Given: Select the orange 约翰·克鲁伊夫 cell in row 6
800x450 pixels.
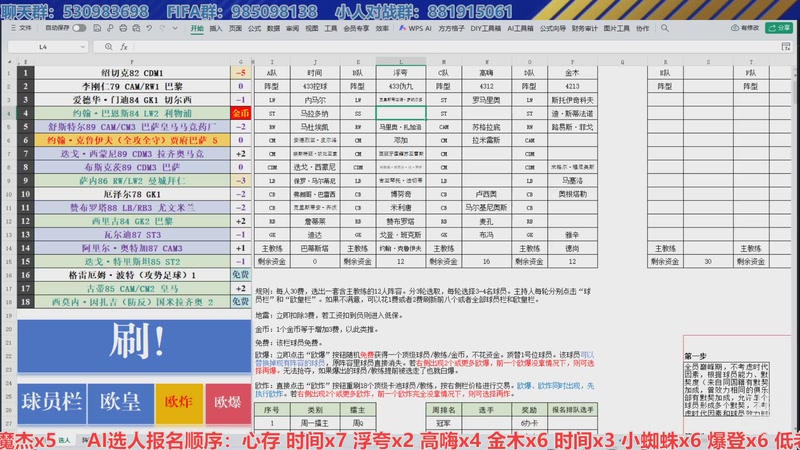Looking at the screenshot, I should 132,140.
